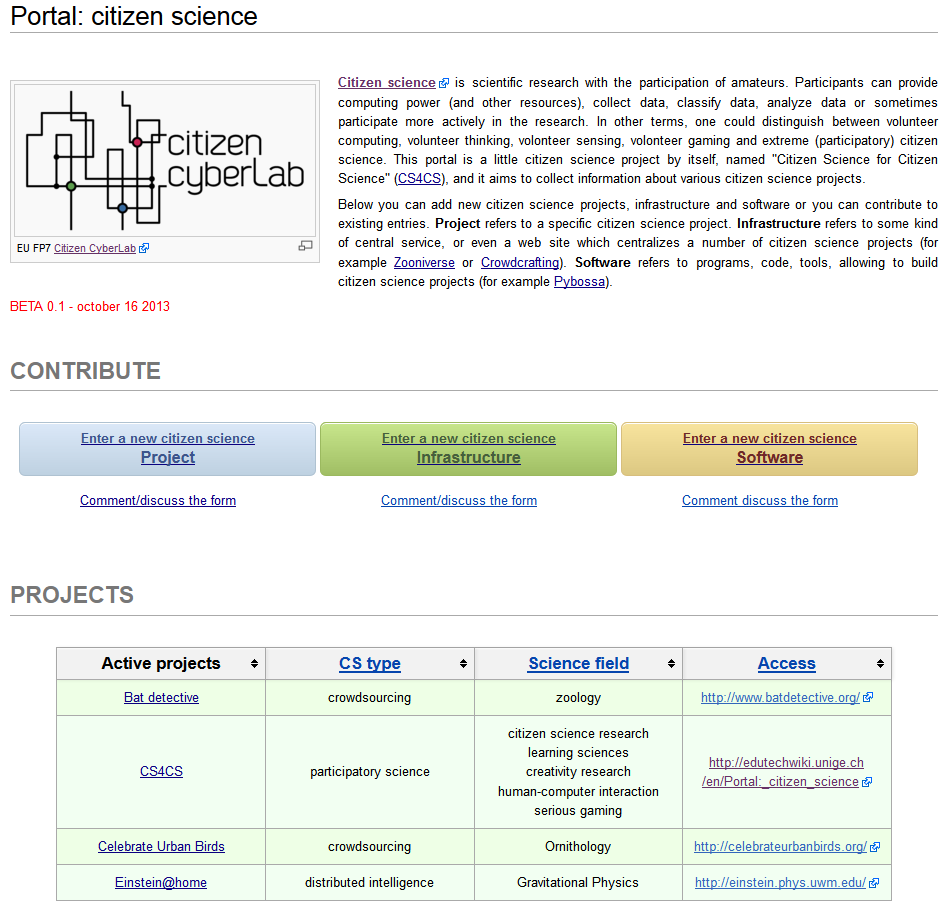Click external link icon after einstein.phys.uwm.edu URL
This screenshot has height=901, width=949.
pos(873,883)
